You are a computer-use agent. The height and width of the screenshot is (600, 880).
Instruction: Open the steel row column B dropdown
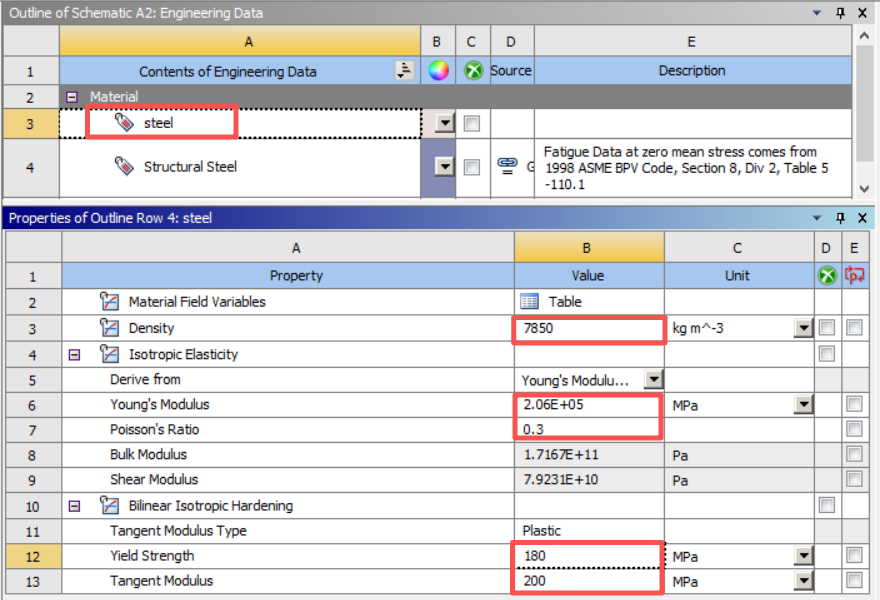pos(444,123)
